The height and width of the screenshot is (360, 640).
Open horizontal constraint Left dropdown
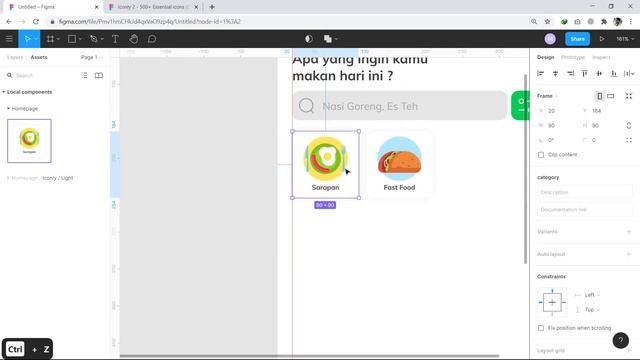(592, 295)
